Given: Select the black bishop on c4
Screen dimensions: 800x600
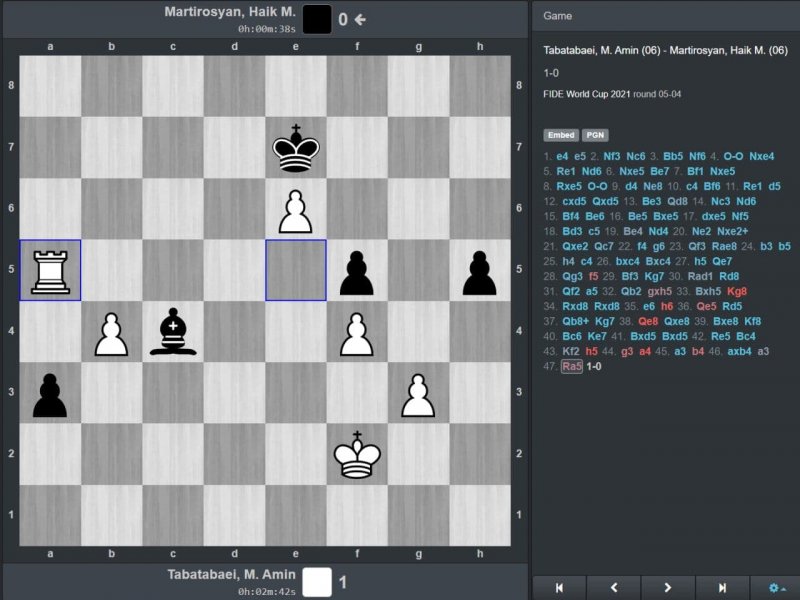Looking at the screenshot, I should [x=173, y=332].
